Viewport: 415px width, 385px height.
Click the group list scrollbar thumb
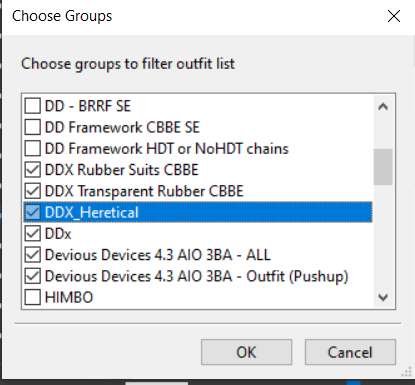(383, 167)
